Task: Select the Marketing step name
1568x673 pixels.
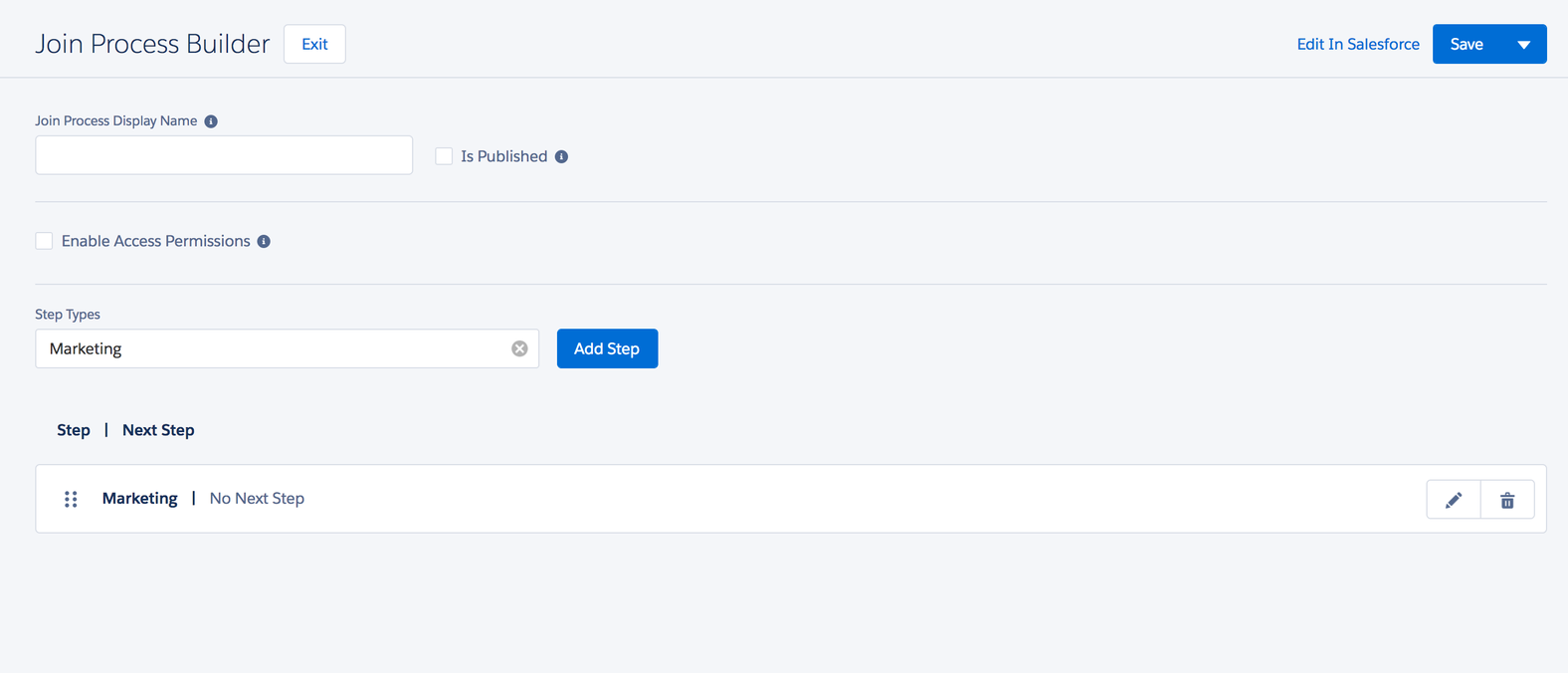Action: pyautogui.click(x=139, y=498)
